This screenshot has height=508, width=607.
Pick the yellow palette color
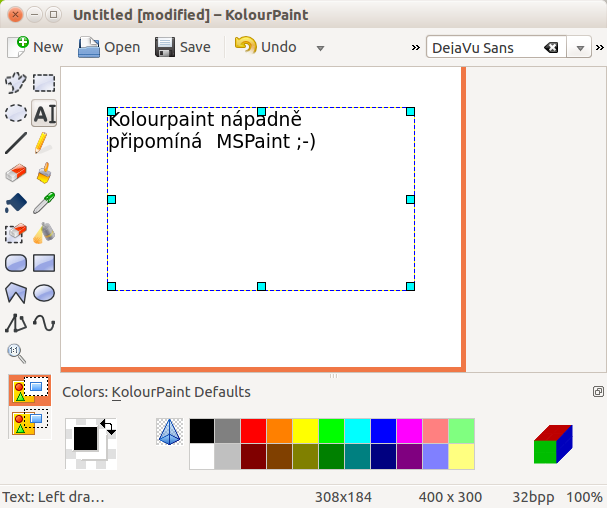click(x=305, y=431)
